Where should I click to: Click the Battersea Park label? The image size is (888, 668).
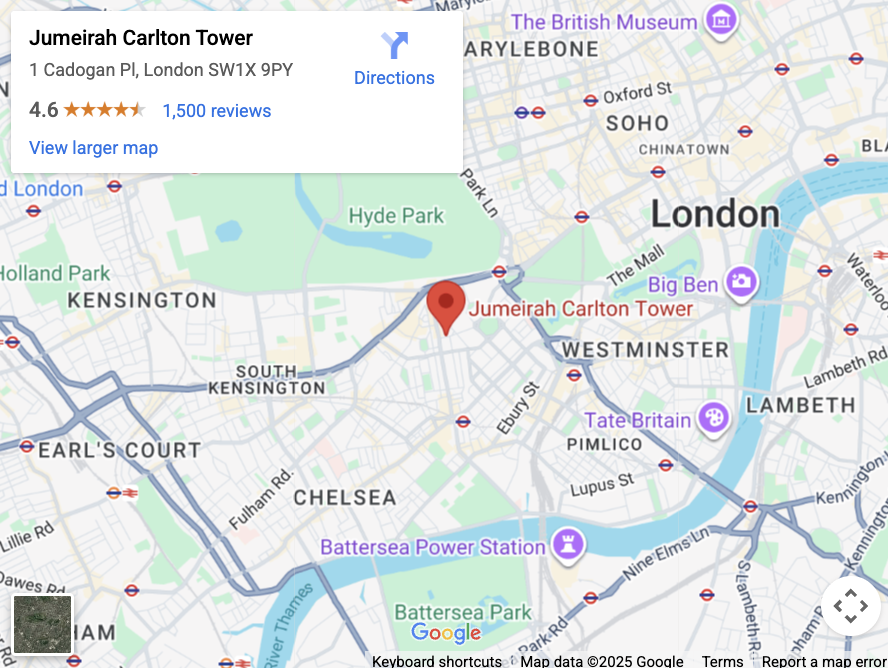point(463,612)
